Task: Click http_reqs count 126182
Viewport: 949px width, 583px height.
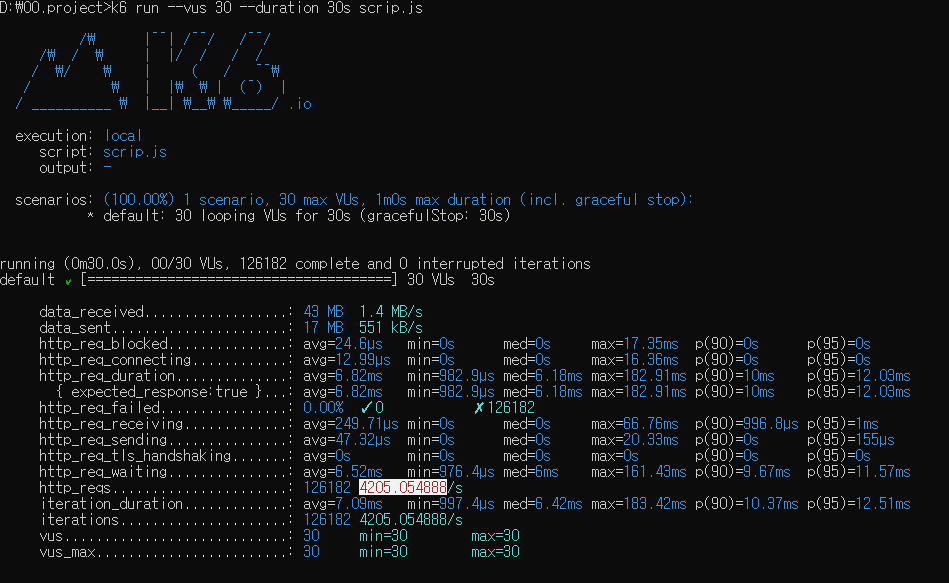Action: pyautogui.click(x=327, y=488)
